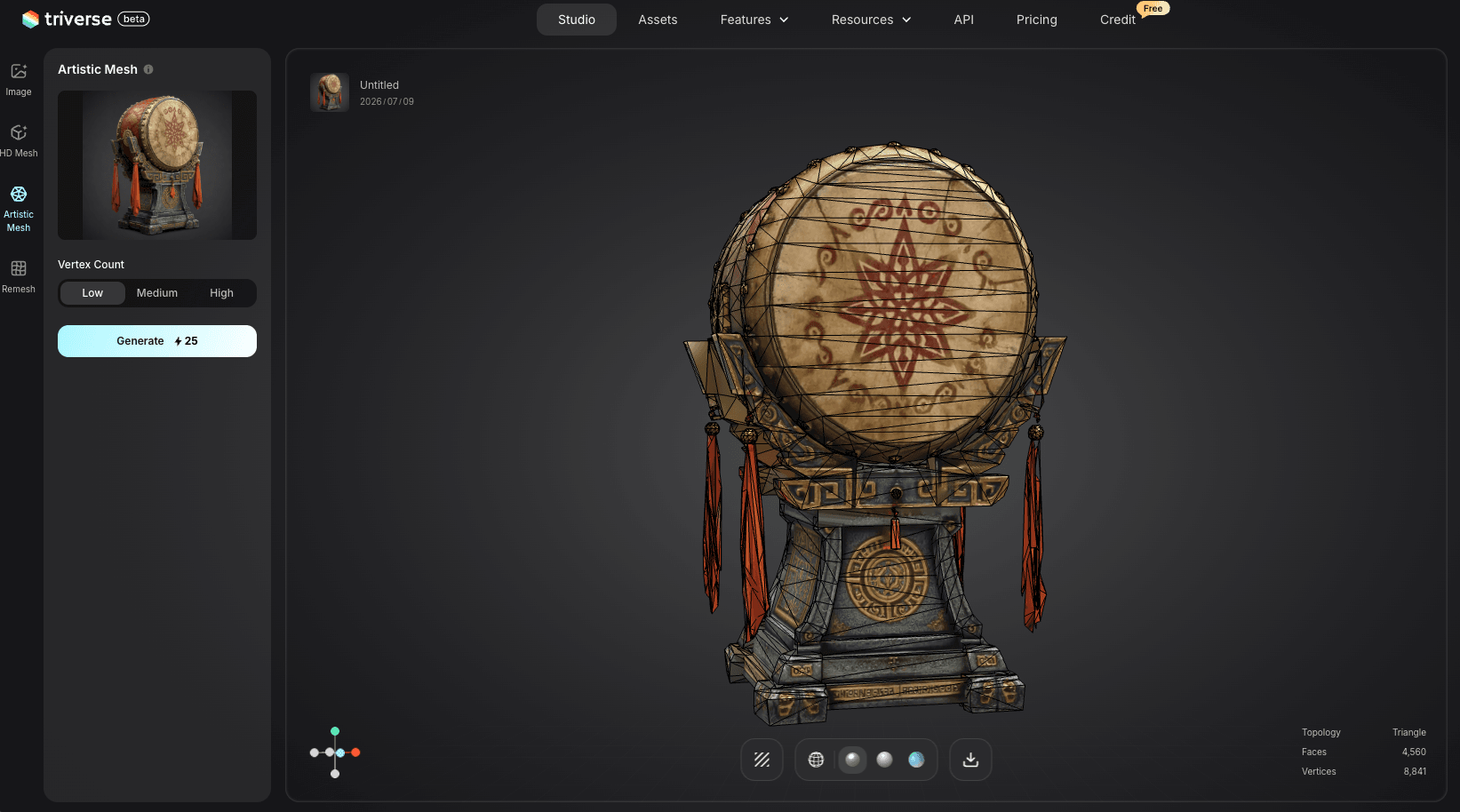Viewport: 1460px width, 812px height.
Task: Expand the Resources dropdown menu
Action: pos(872,20)
